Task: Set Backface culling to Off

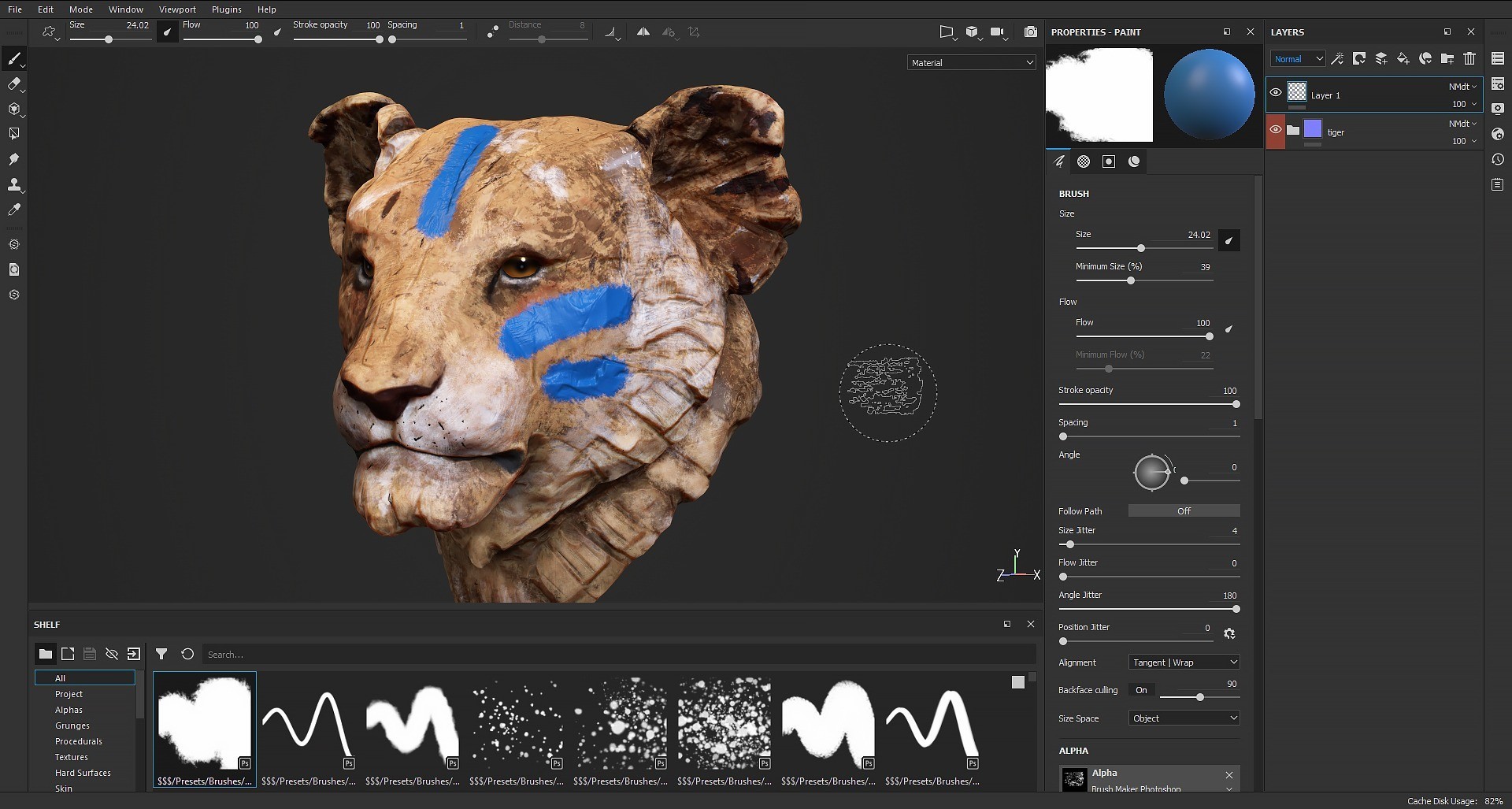Action: pos(1142,690)
